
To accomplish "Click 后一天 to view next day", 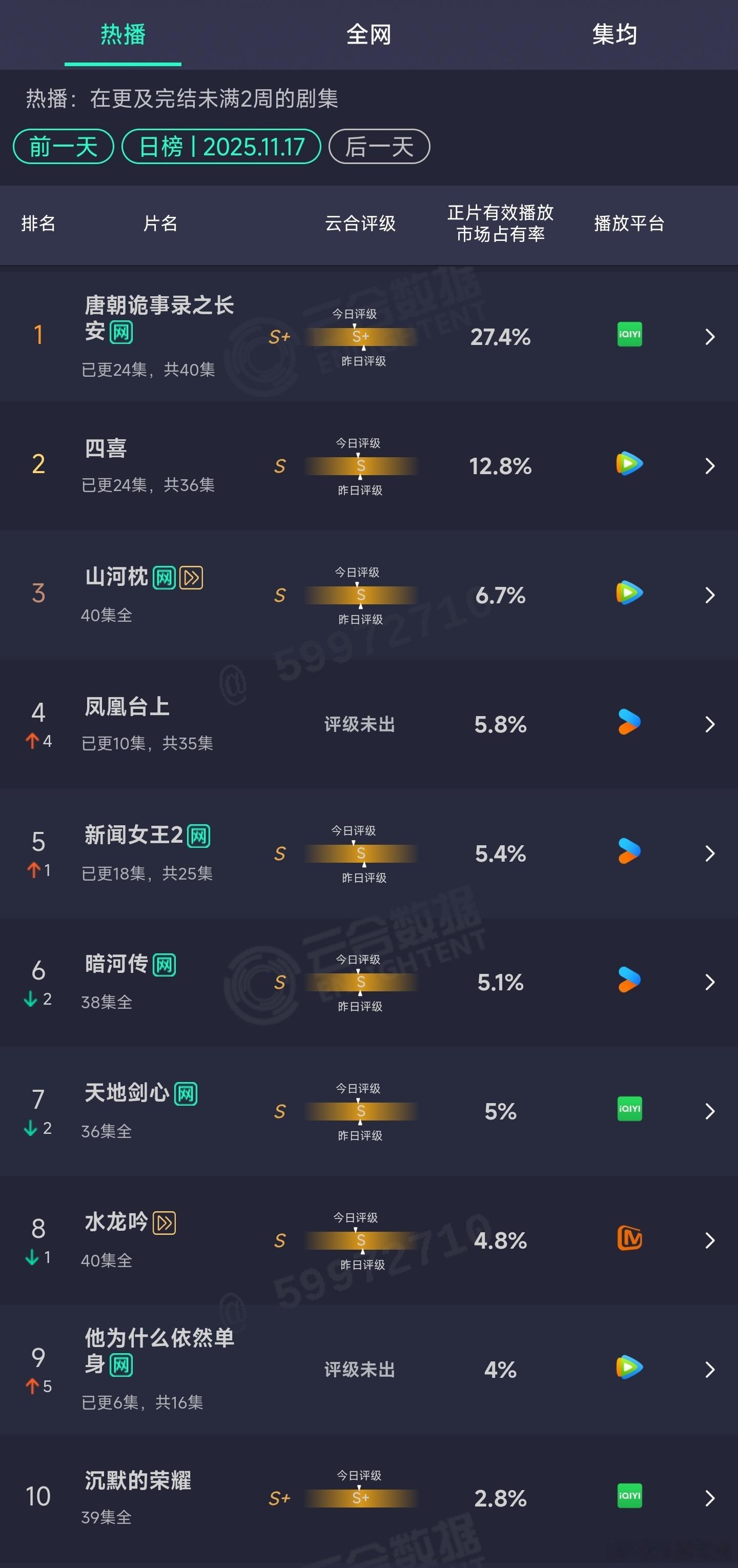I will click(x=378, y=146).
